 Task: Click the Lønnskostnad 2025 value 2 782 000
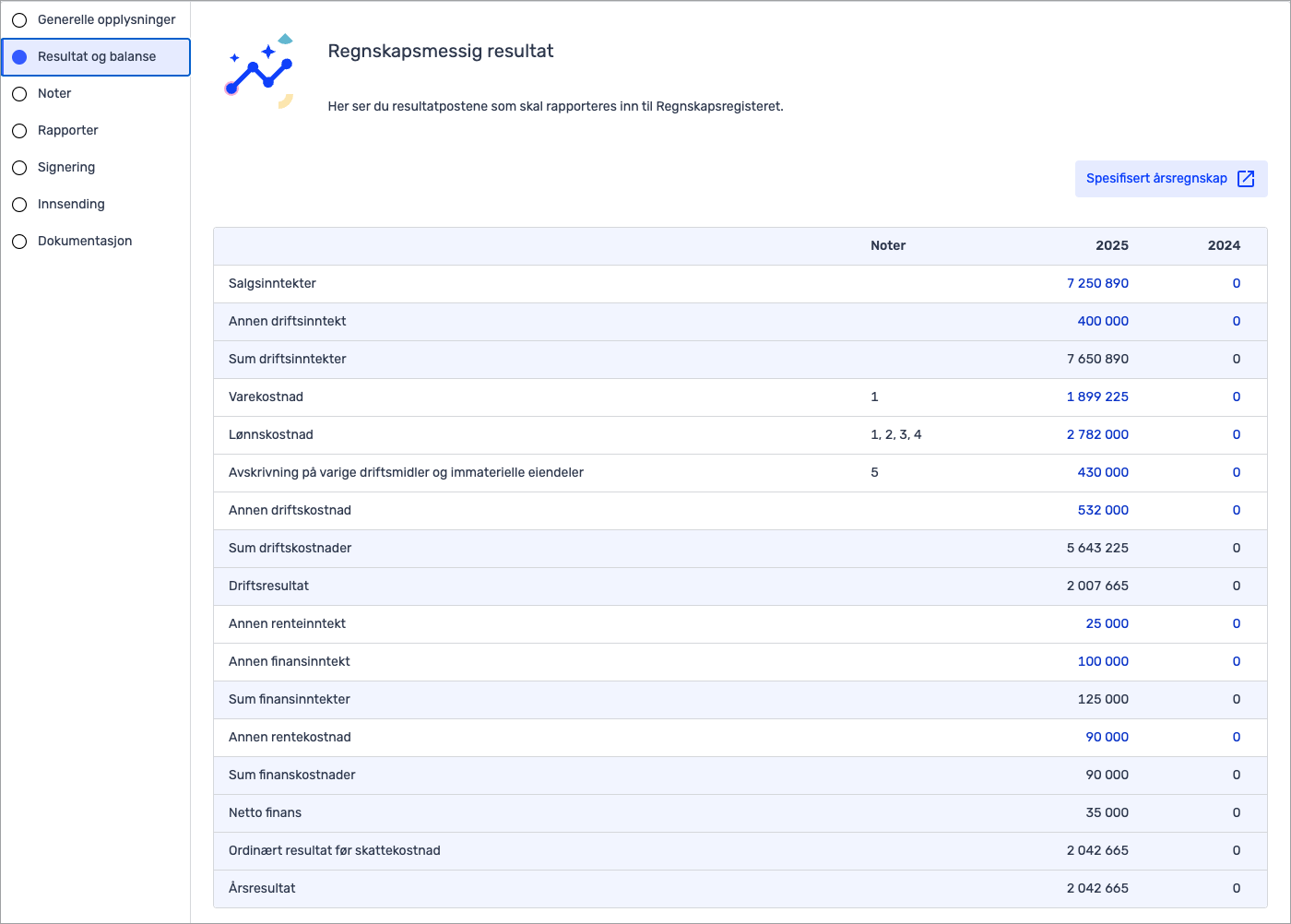(1097, 435)
